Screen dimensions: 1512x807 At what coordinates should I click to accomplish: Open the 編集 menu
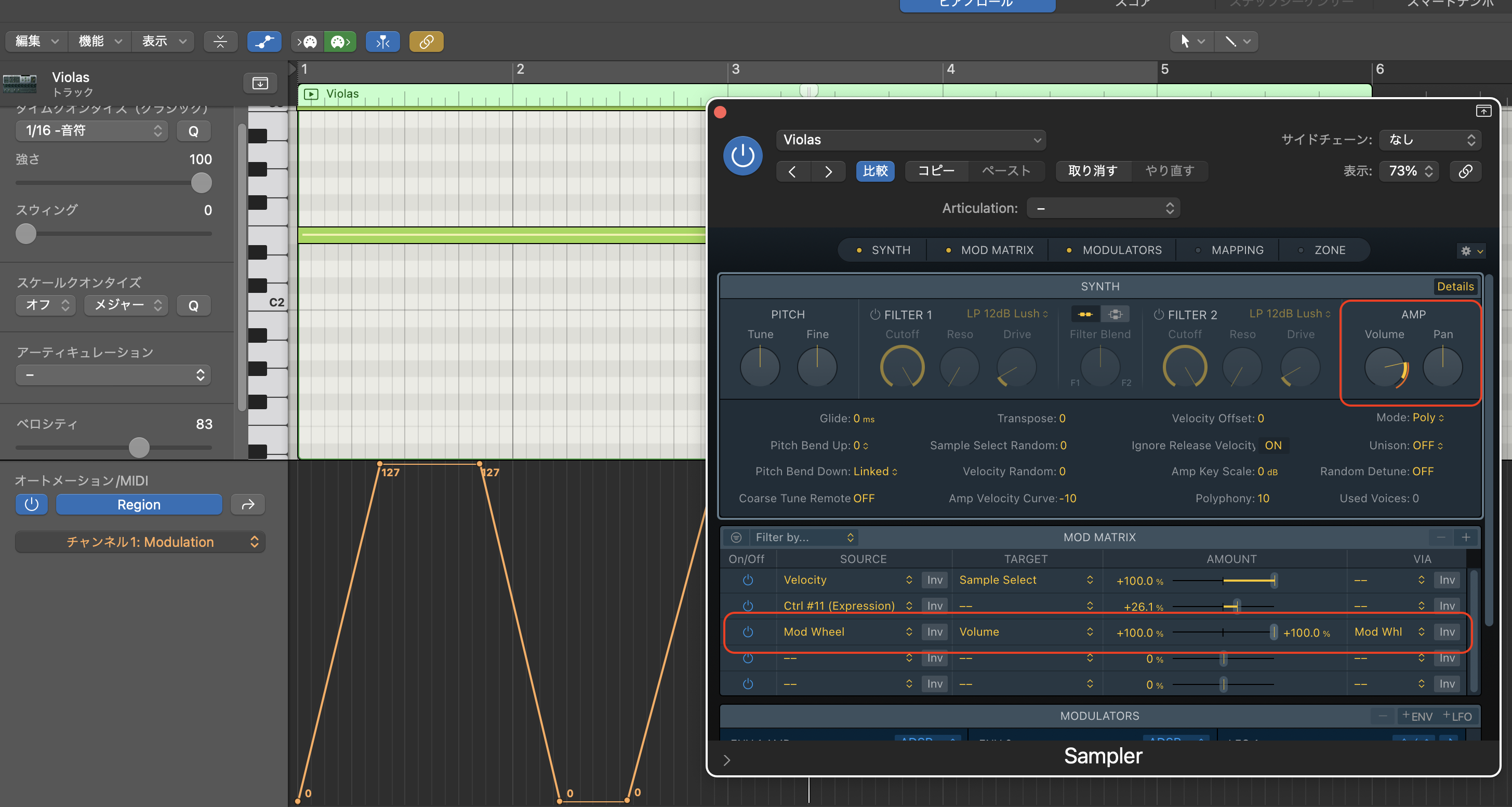tap(36, 42)
